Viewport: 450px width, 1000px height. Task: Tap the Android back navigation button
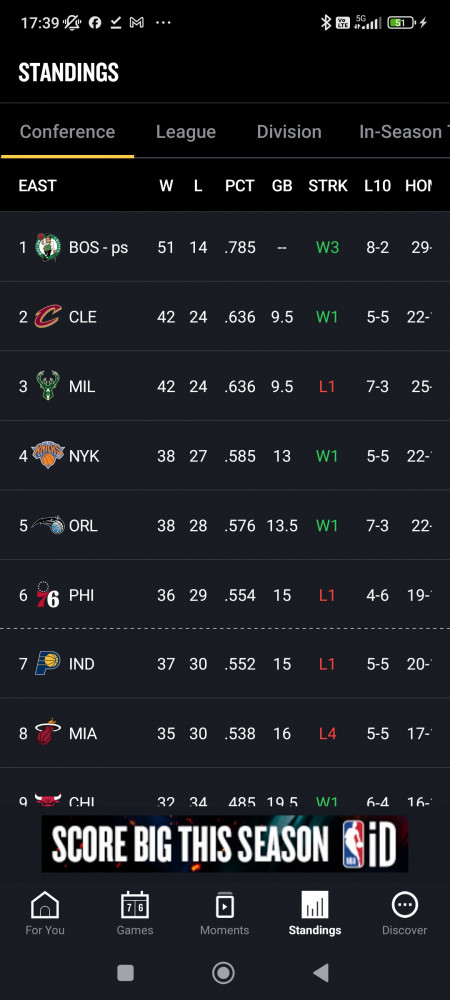pos(321,973)
